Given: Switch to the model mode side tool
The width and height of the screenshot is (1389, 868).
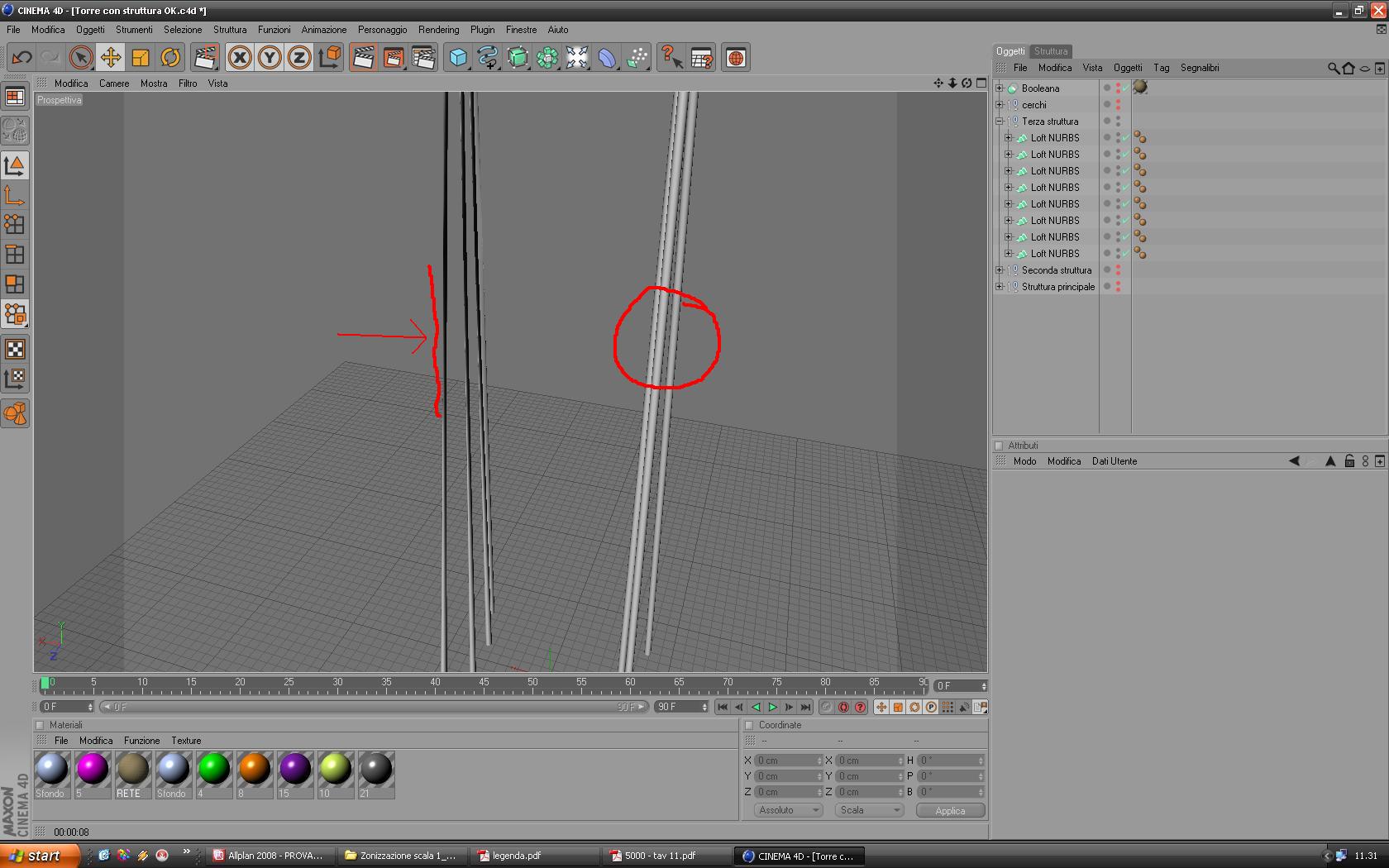Looking at the screenshot, I should tap(15, 165).
